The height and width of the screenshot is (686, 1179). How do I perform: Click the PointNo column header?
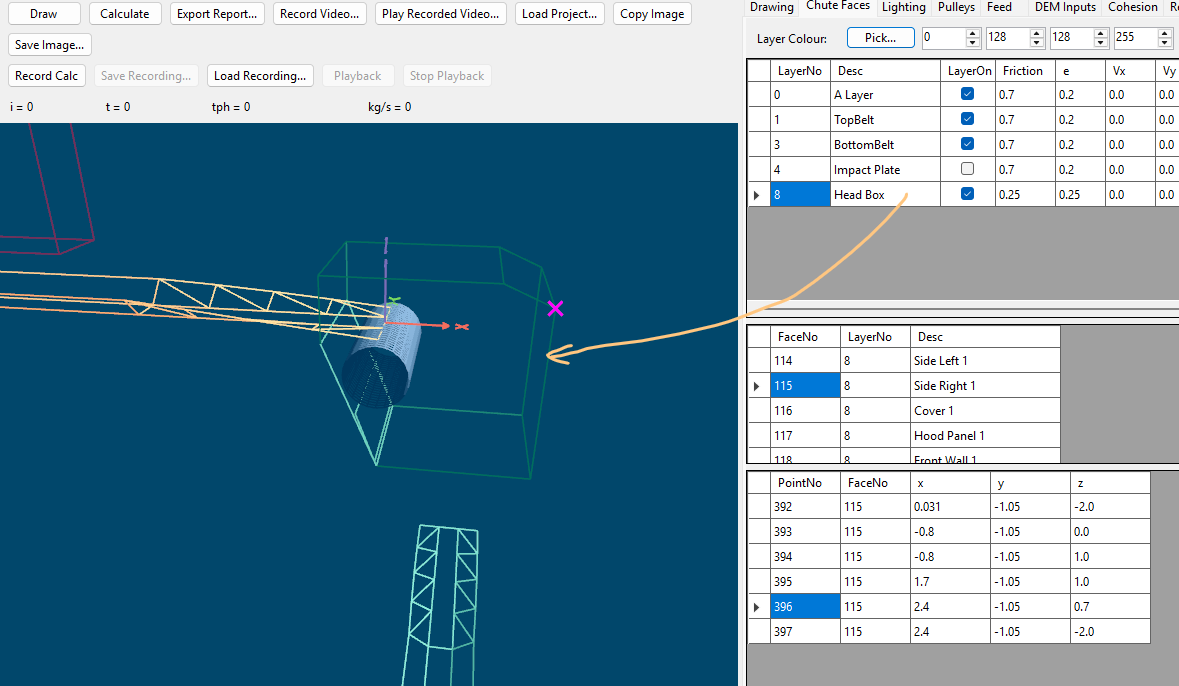coord(805,483)
